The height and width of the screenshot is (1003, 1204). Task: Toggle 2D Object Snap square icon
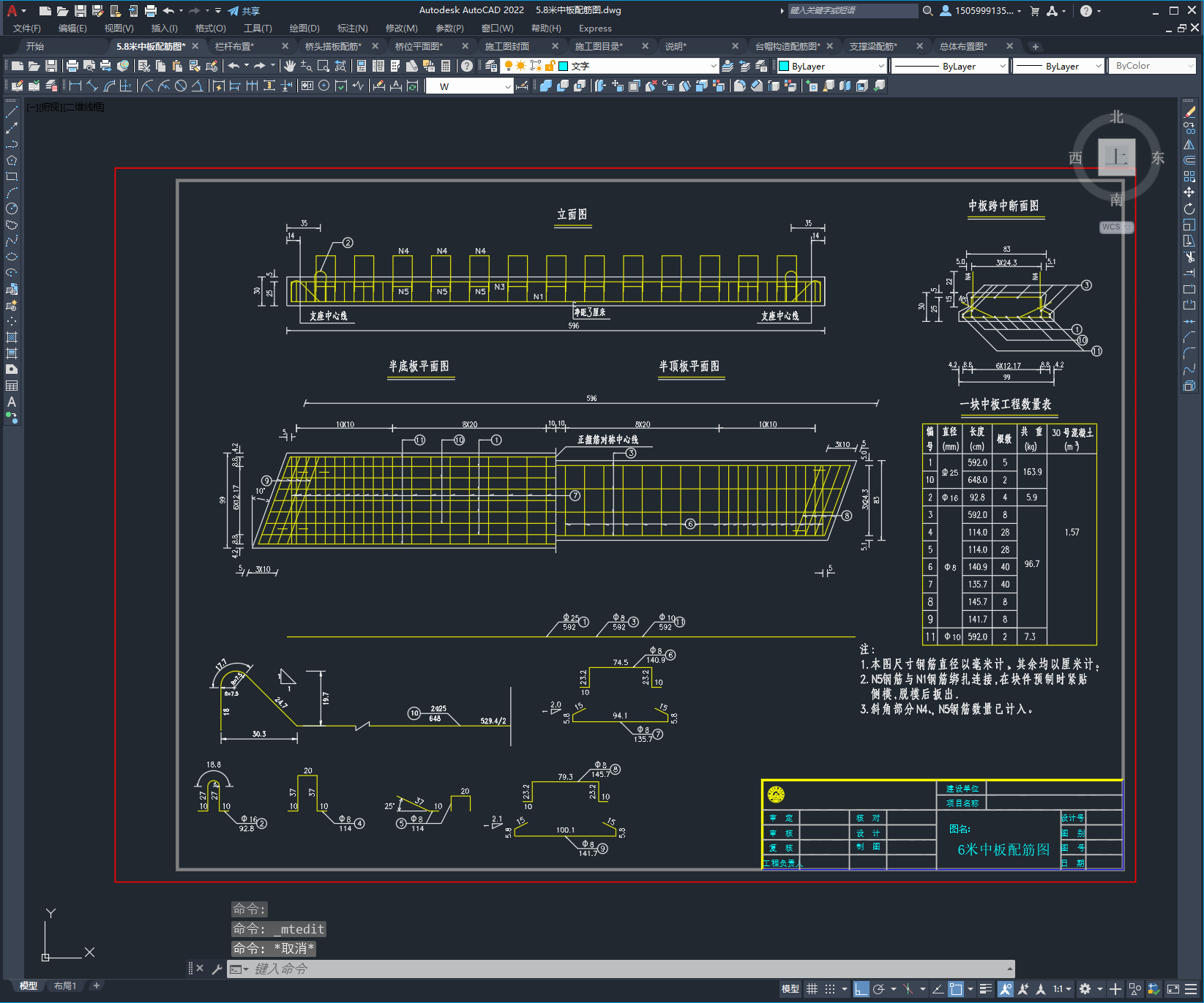956,989
